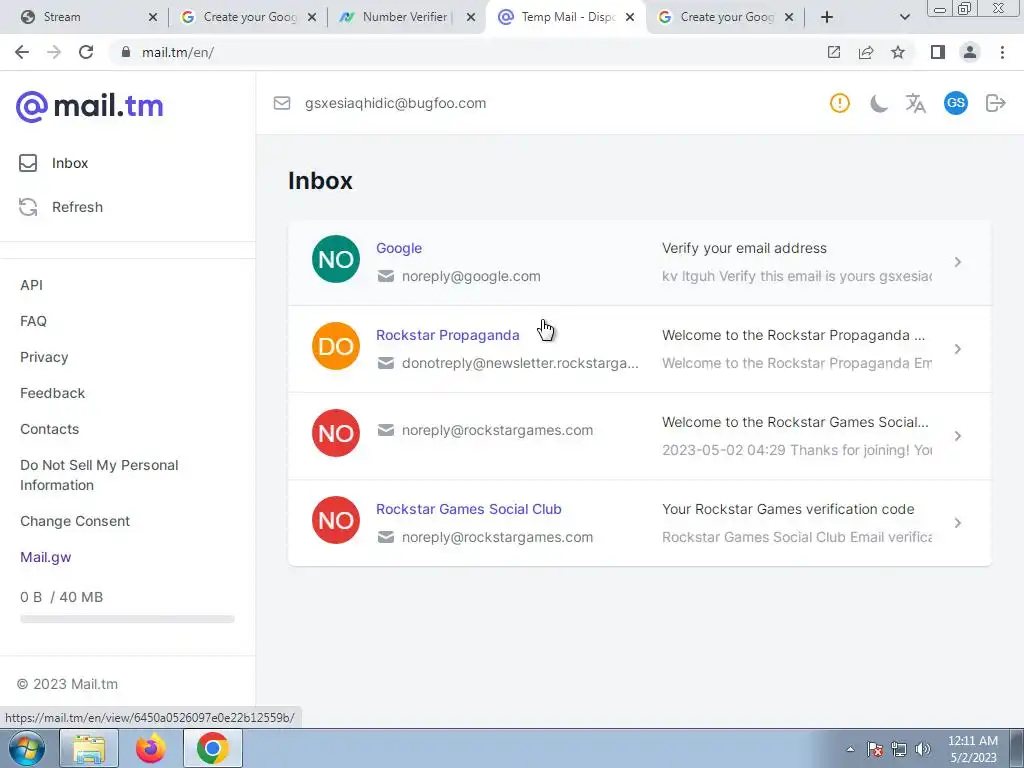This screenshot has height=768, width=1024.
Task: Open a new browser tab
Action: (x=827, y=17)
